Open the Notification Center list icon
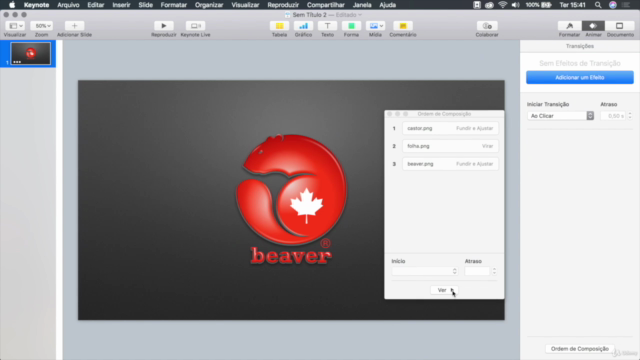The height and width of the screenshot is (360, 640). pyautogui.click(x=626, y=5)
